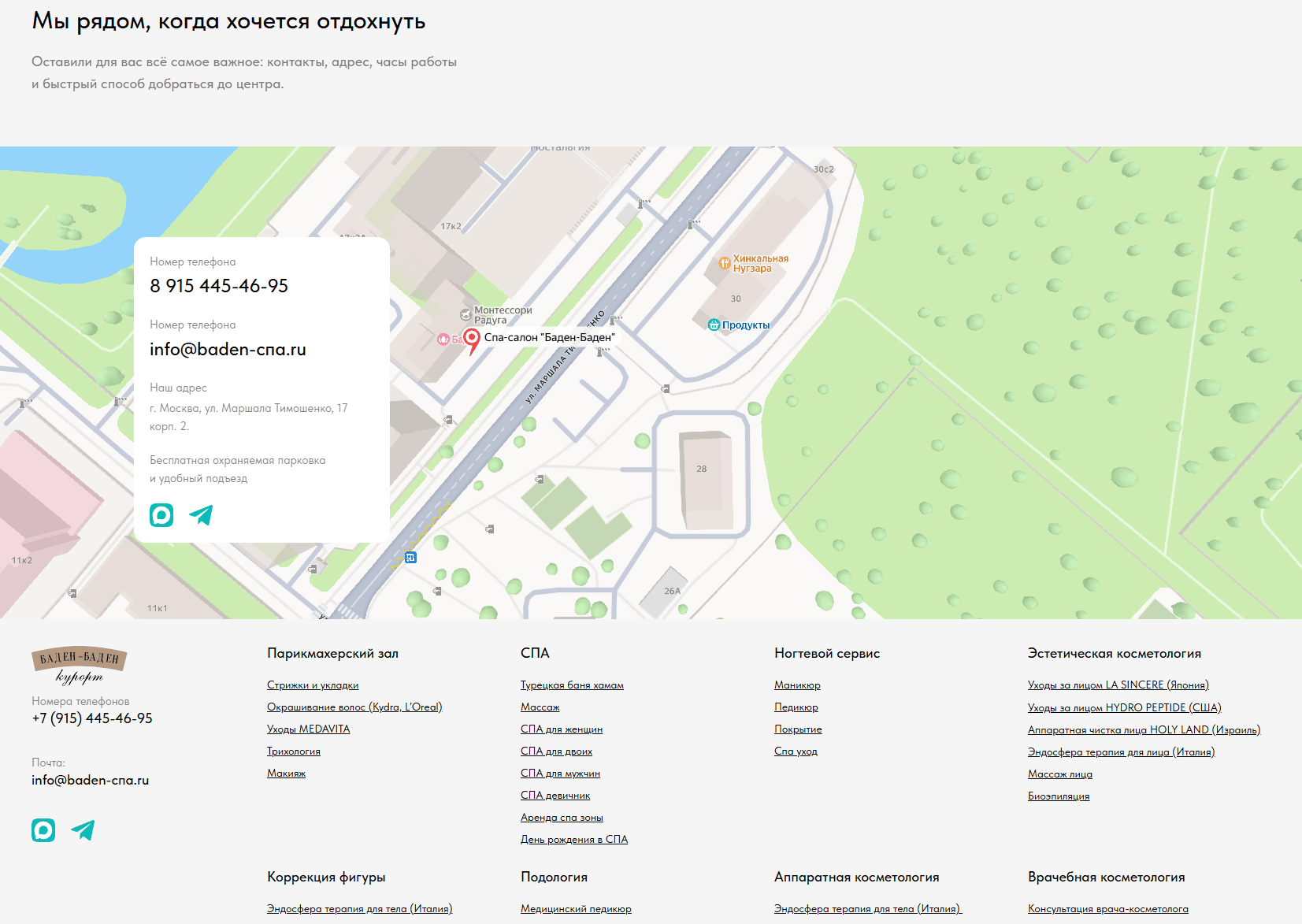Go to Уходы MEDAVITA
The image size is (1302, 924).
tap(308, 729)
